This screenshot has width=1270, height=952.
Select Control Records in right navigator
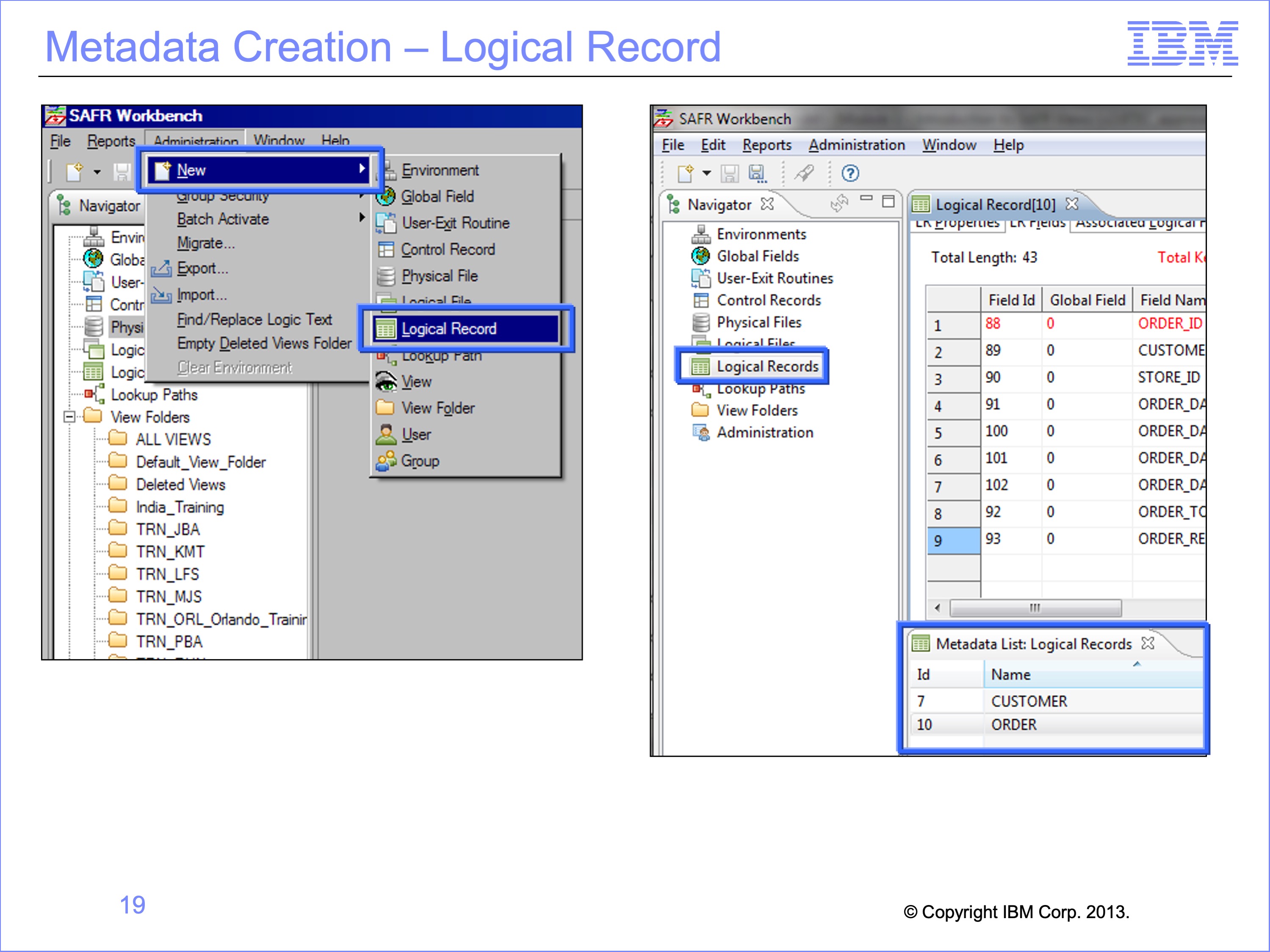(x=769, y=300)
